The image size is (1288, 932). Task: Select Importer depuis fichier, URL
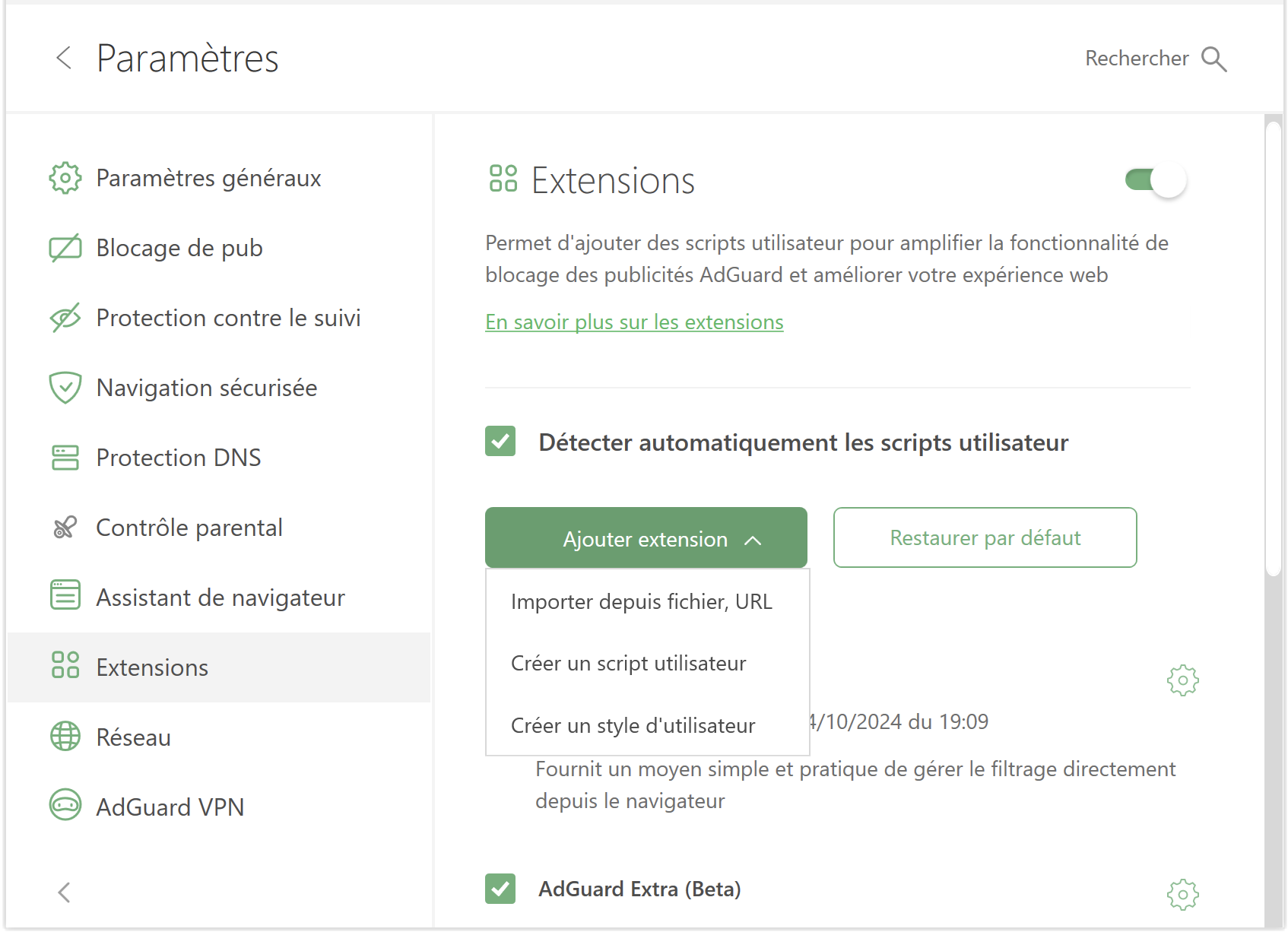(x=647, y=601)
